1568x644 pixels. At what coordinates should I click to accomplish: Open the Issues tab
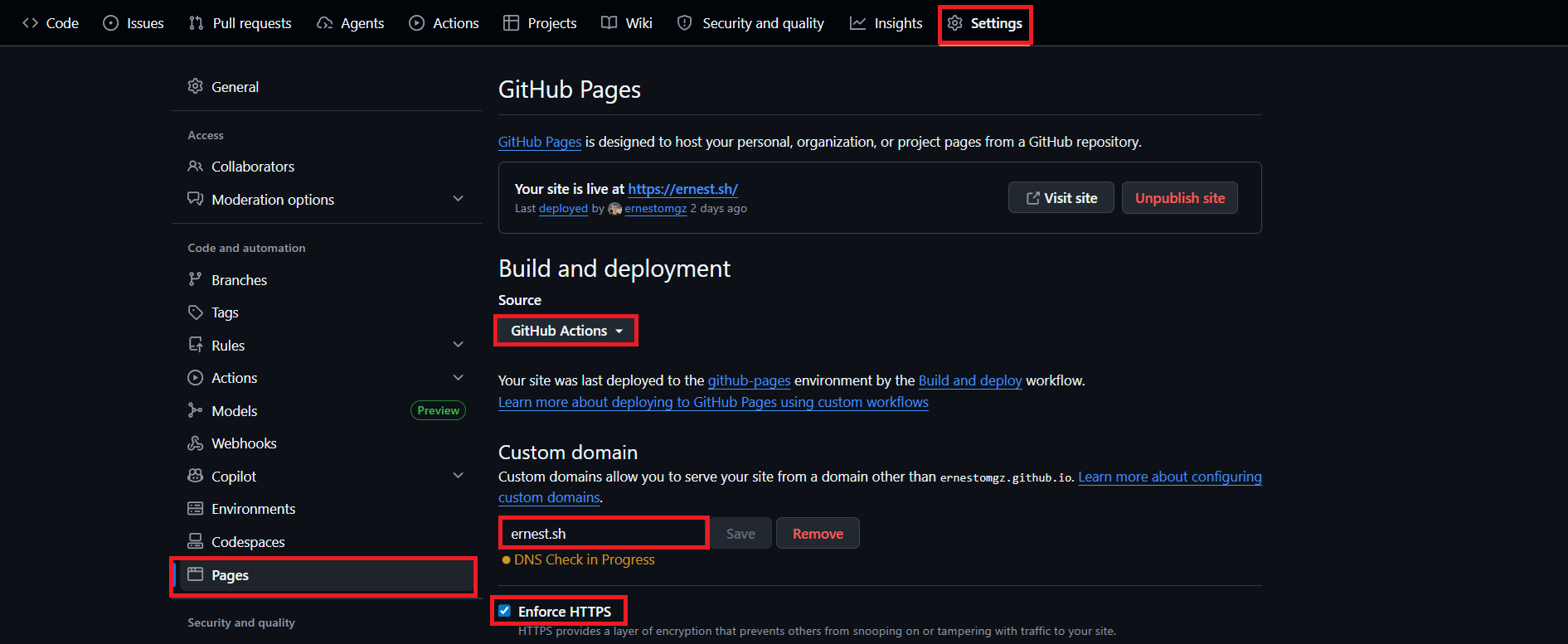click(133, 23)
